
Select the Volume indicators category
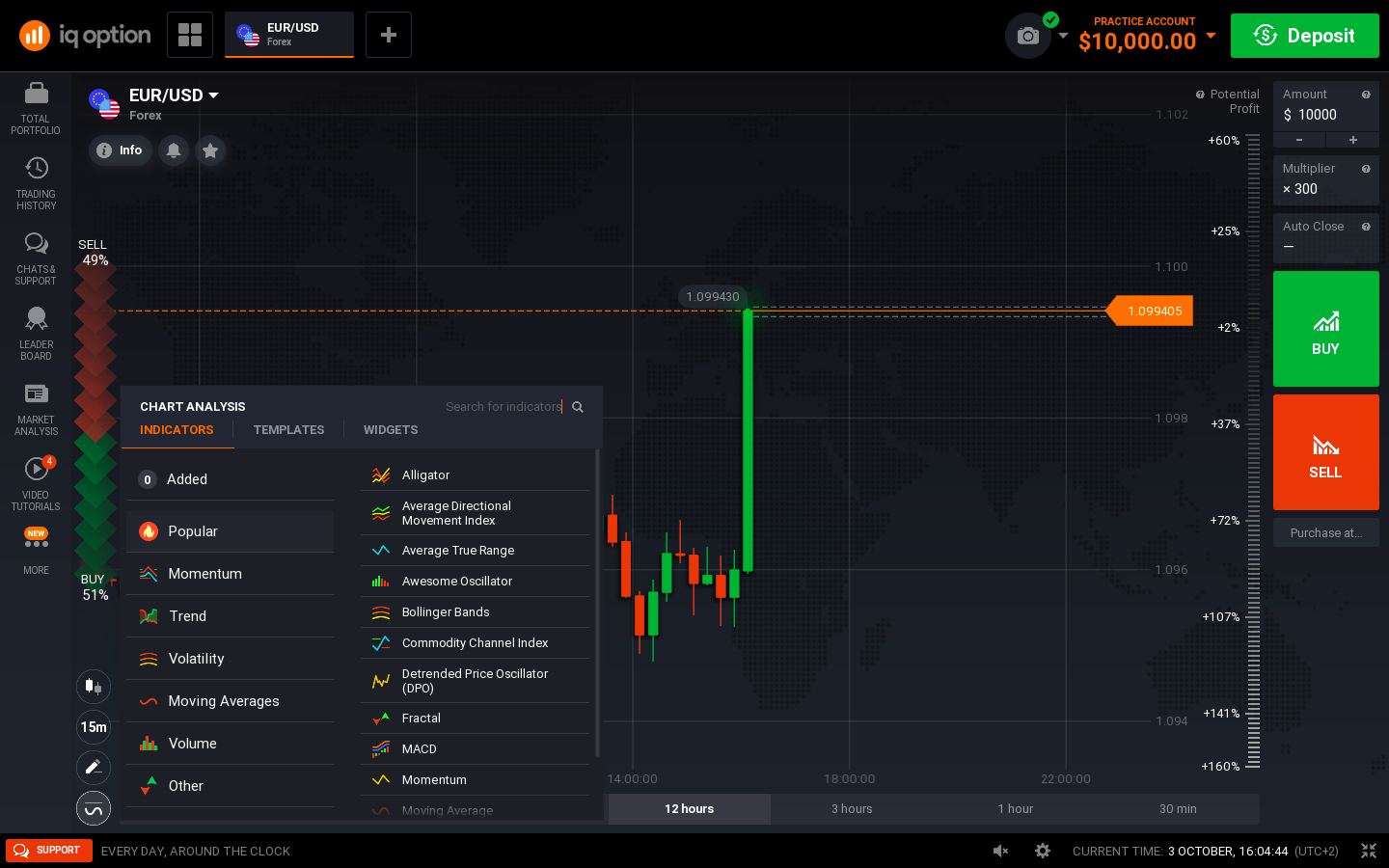[x=231, y=744]
